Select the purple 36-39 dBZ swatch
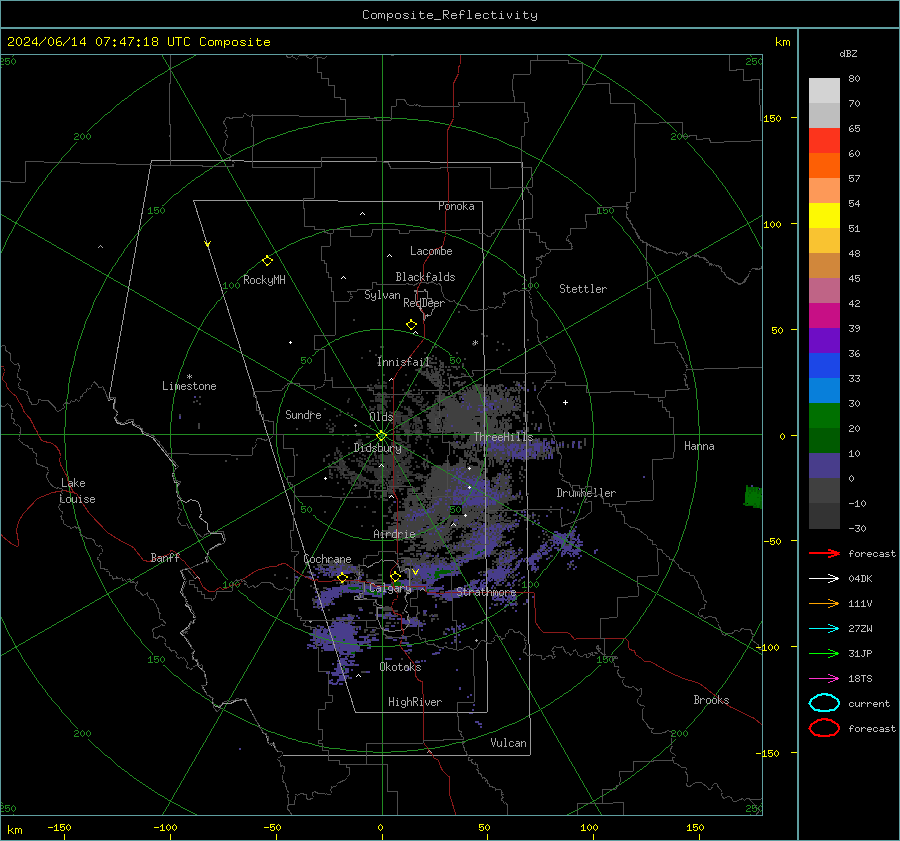This screenshot has height=841, width=900. pyautogui.click(x=824, y=340)
